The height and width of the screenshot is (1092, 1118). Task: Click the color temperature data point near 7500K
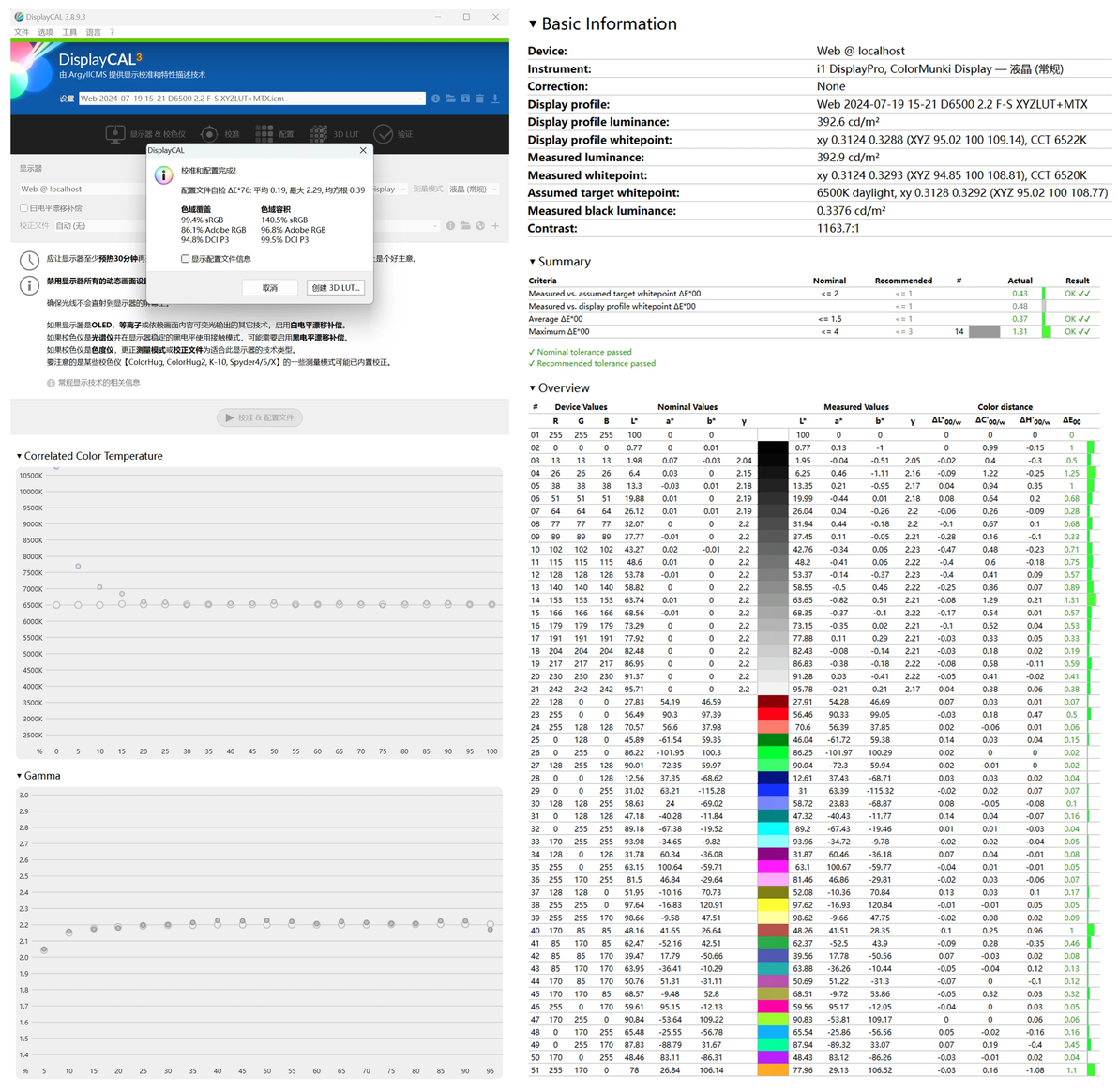[79, 567]
